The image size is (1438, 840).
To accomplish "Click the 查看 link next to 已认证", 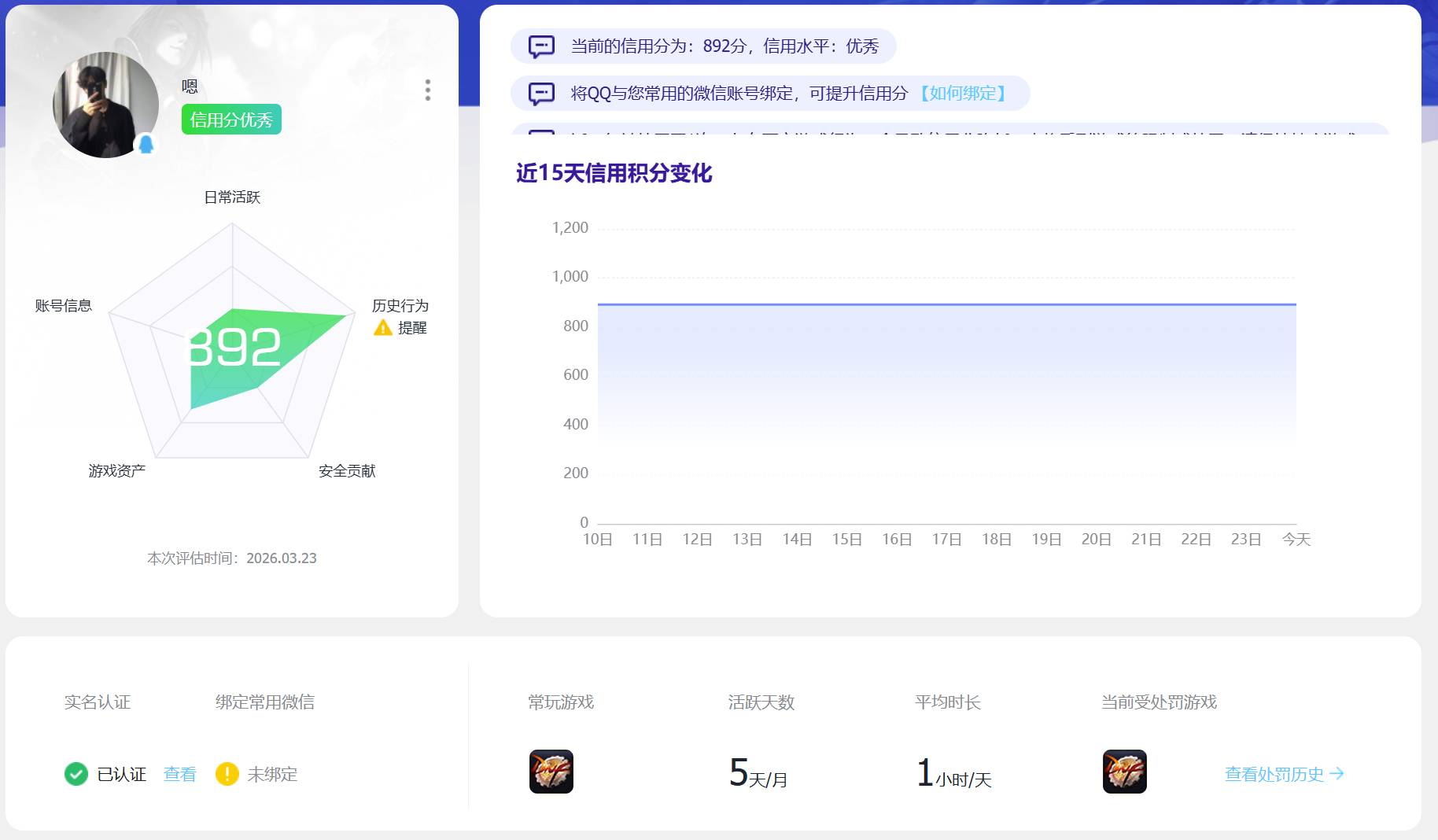I will coord(179,774).
